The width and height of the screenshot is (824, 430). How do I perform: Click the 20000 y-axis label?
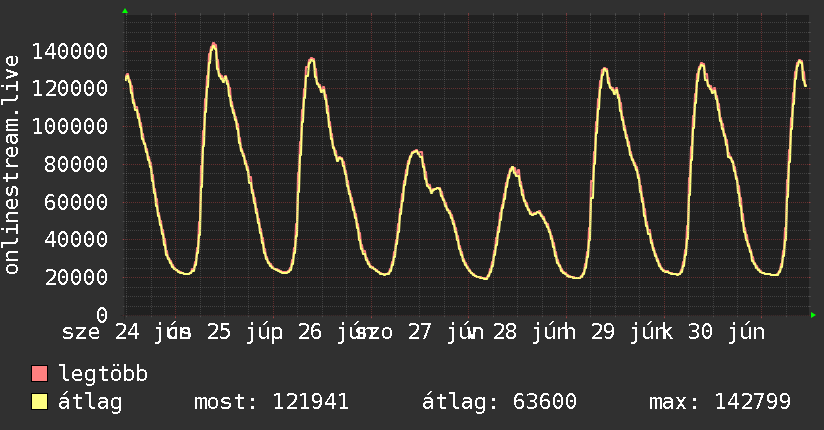coord(76,278)
